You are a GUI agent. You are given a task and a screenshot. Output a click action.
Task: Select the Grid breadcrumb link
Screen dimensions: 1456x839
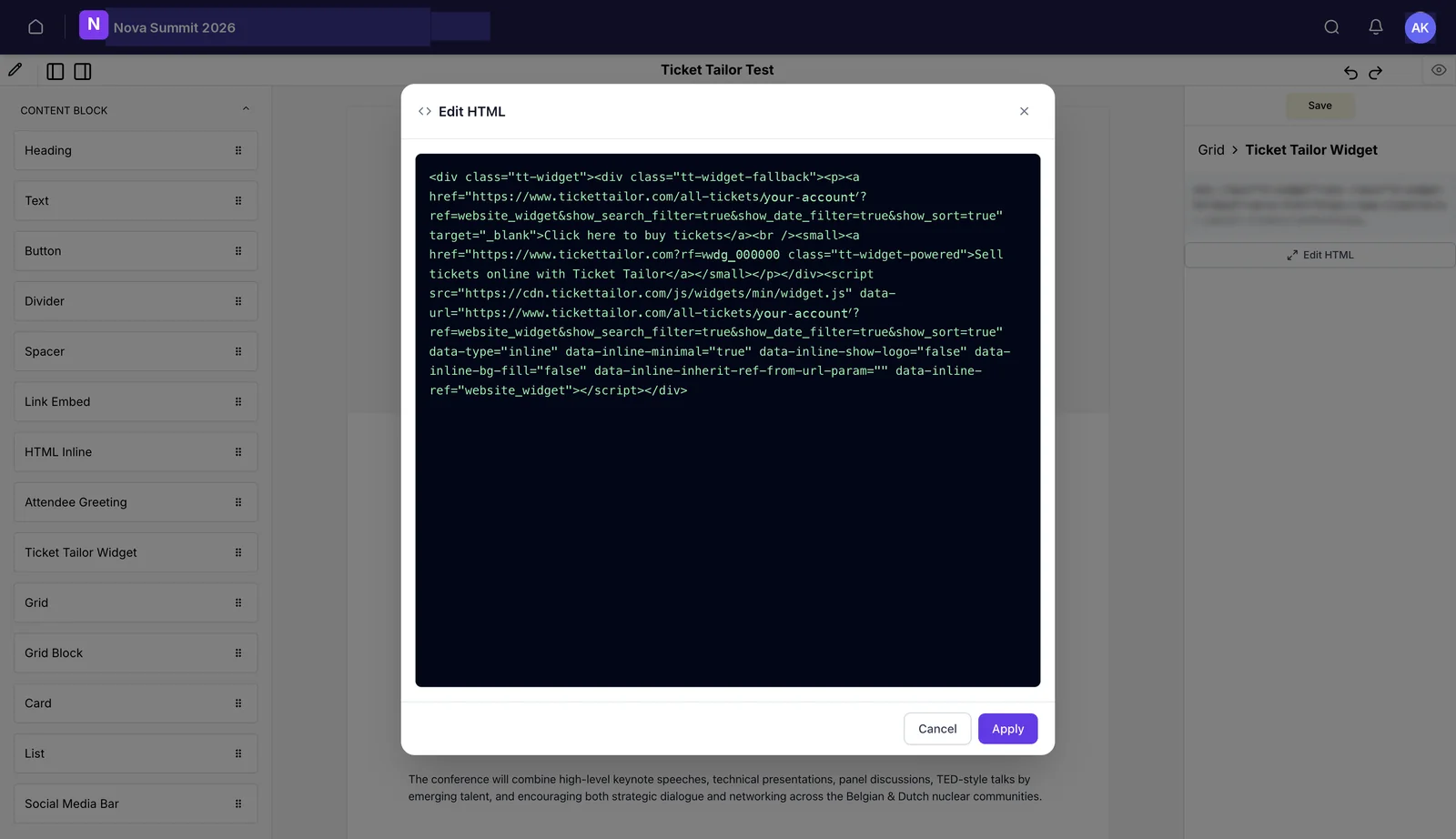pos(1210,150)
